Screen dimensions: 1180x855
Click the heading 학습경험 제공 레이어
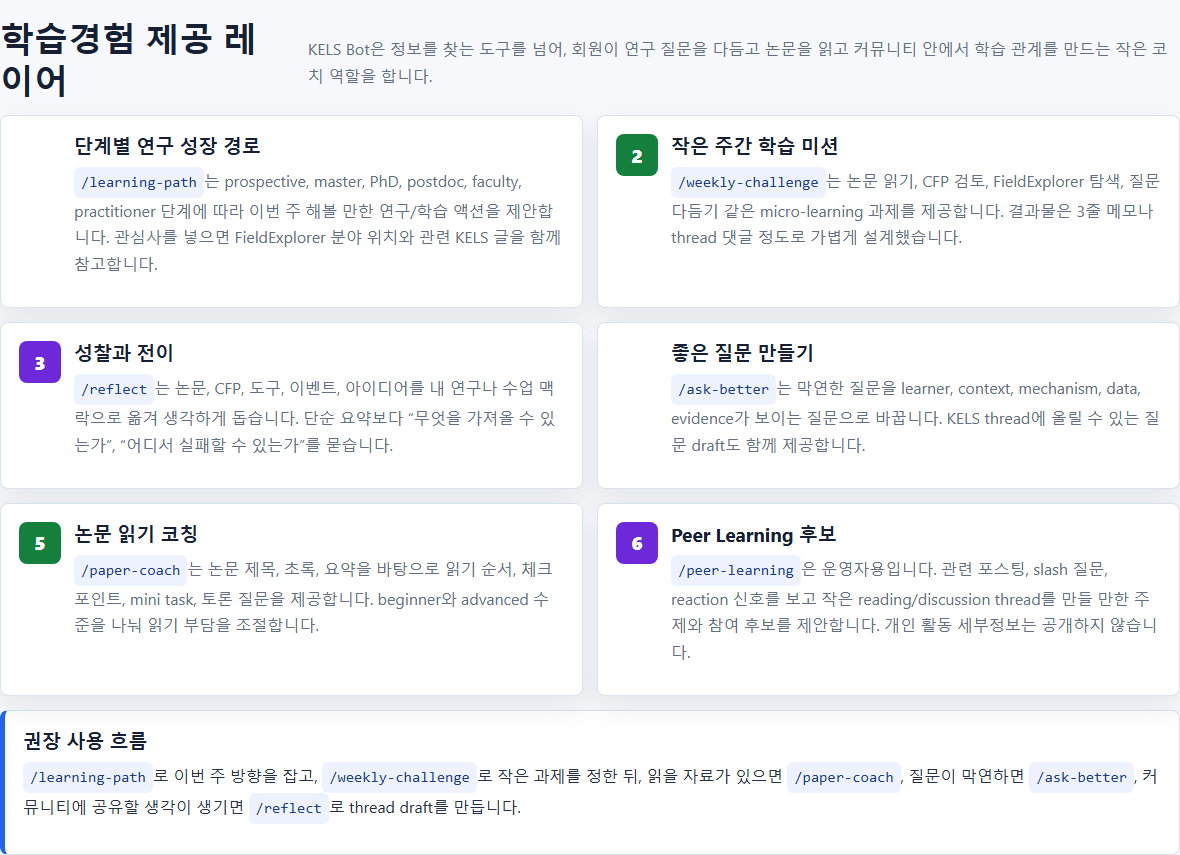(128, 59)
